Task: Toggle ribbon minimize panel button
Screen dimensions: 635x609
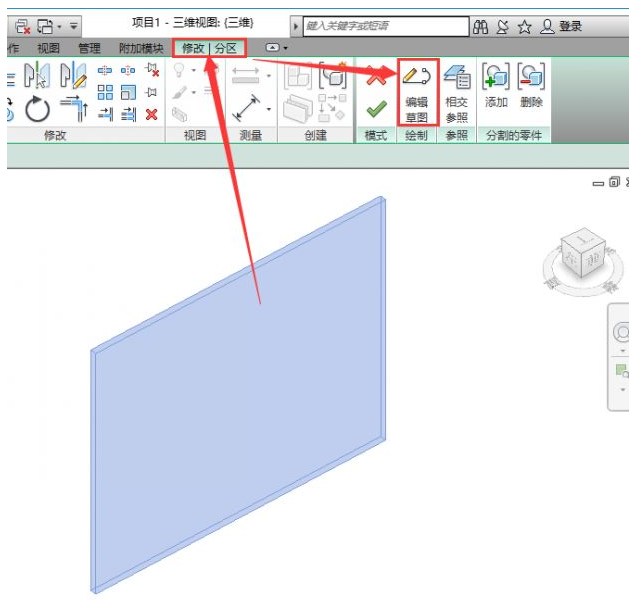Action: pyautogui.click(x=273, y=48)
